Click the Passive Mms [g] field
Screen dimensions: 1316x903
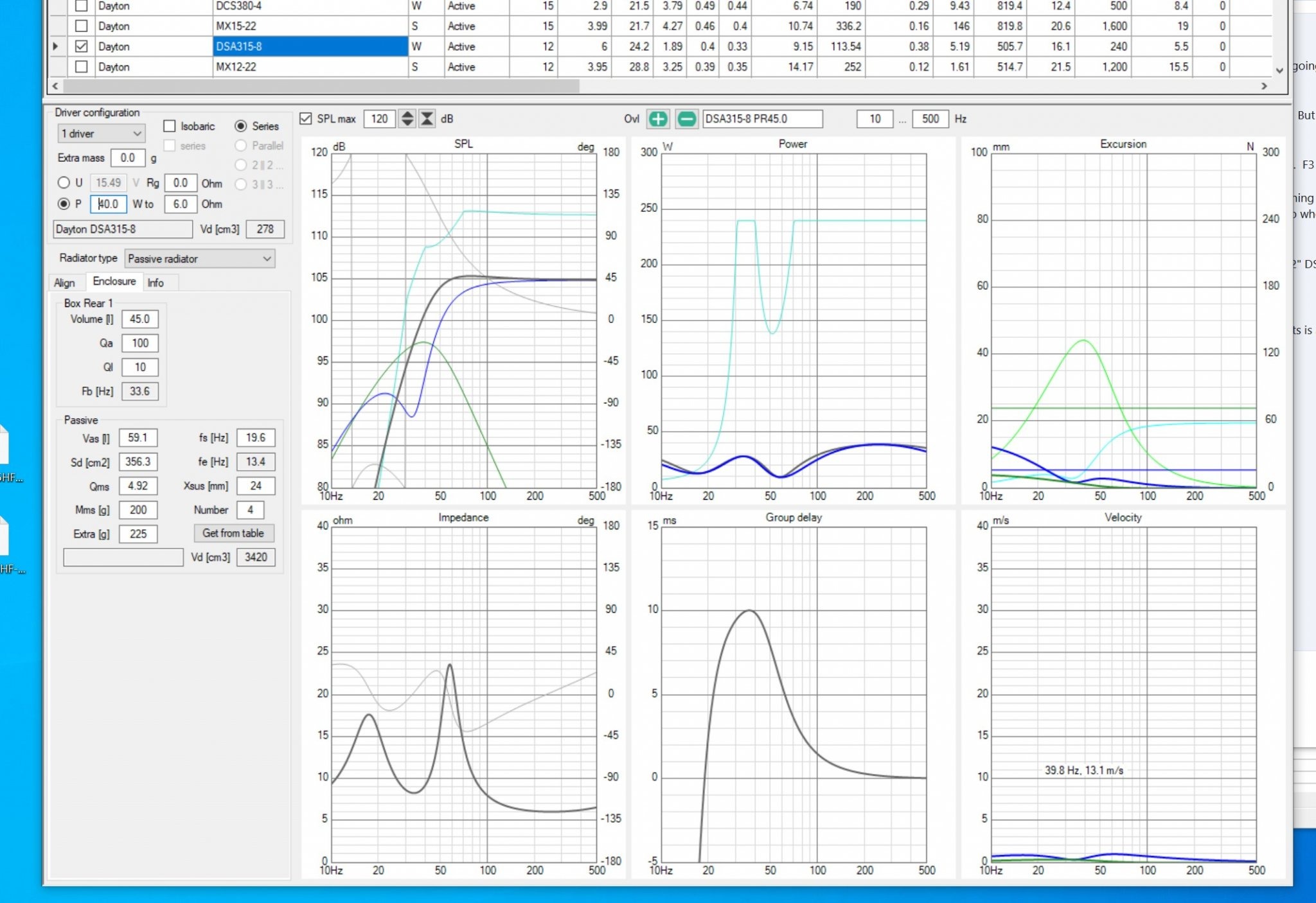pos(138,510)
